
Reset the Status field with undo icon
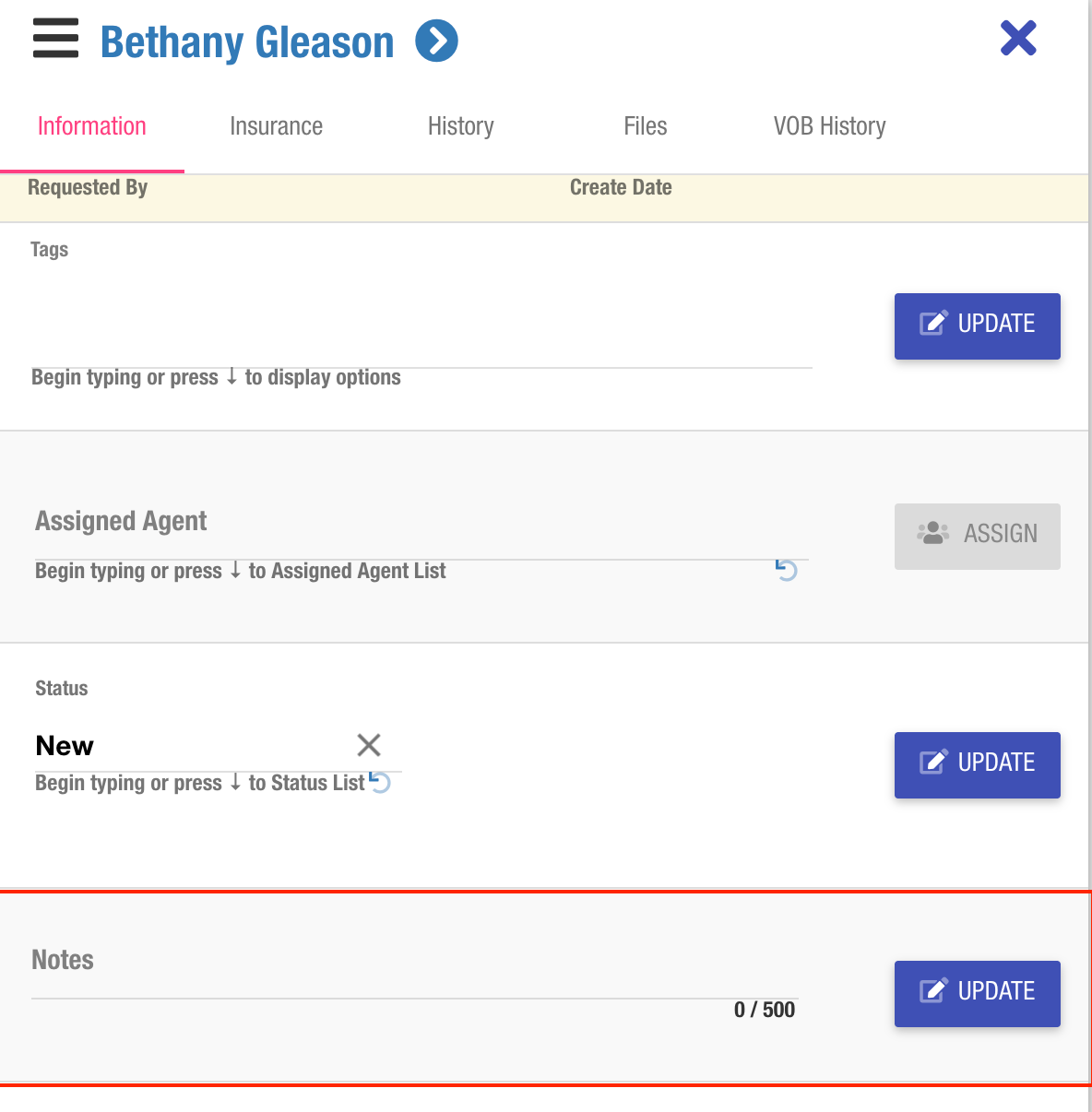(x=380, y=782)
